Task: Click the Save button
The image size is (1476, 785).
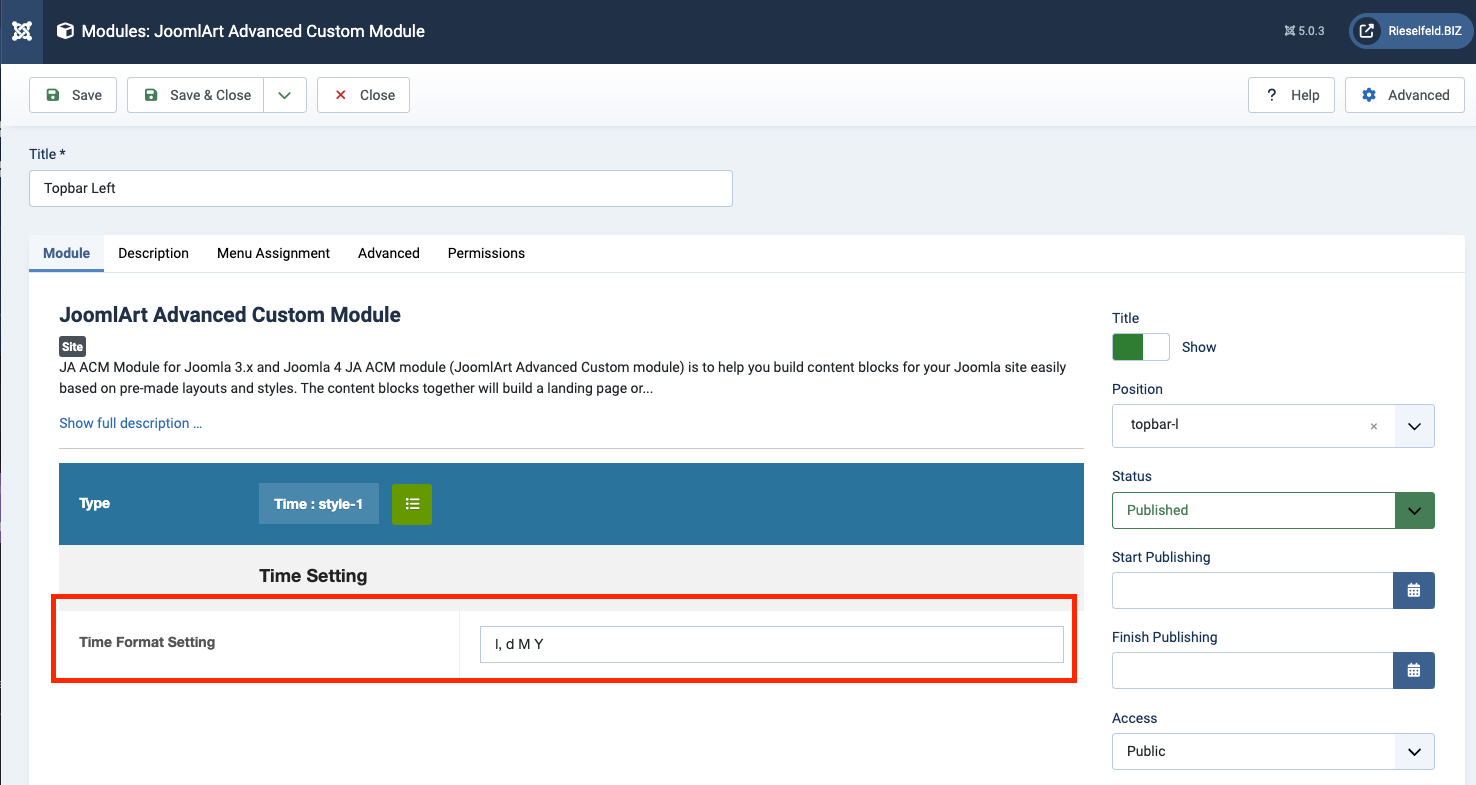Action: [x=73, y=95]
